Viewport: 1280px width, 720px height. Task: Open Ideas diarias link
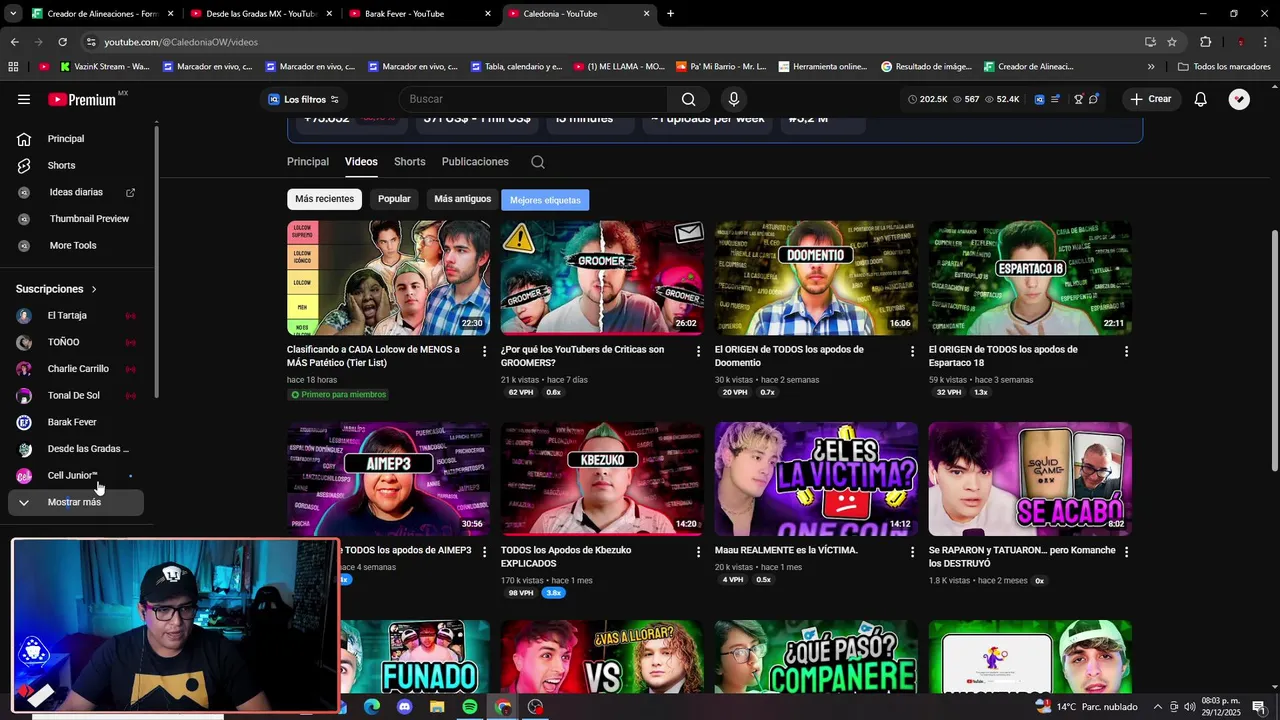coord(78,192)
